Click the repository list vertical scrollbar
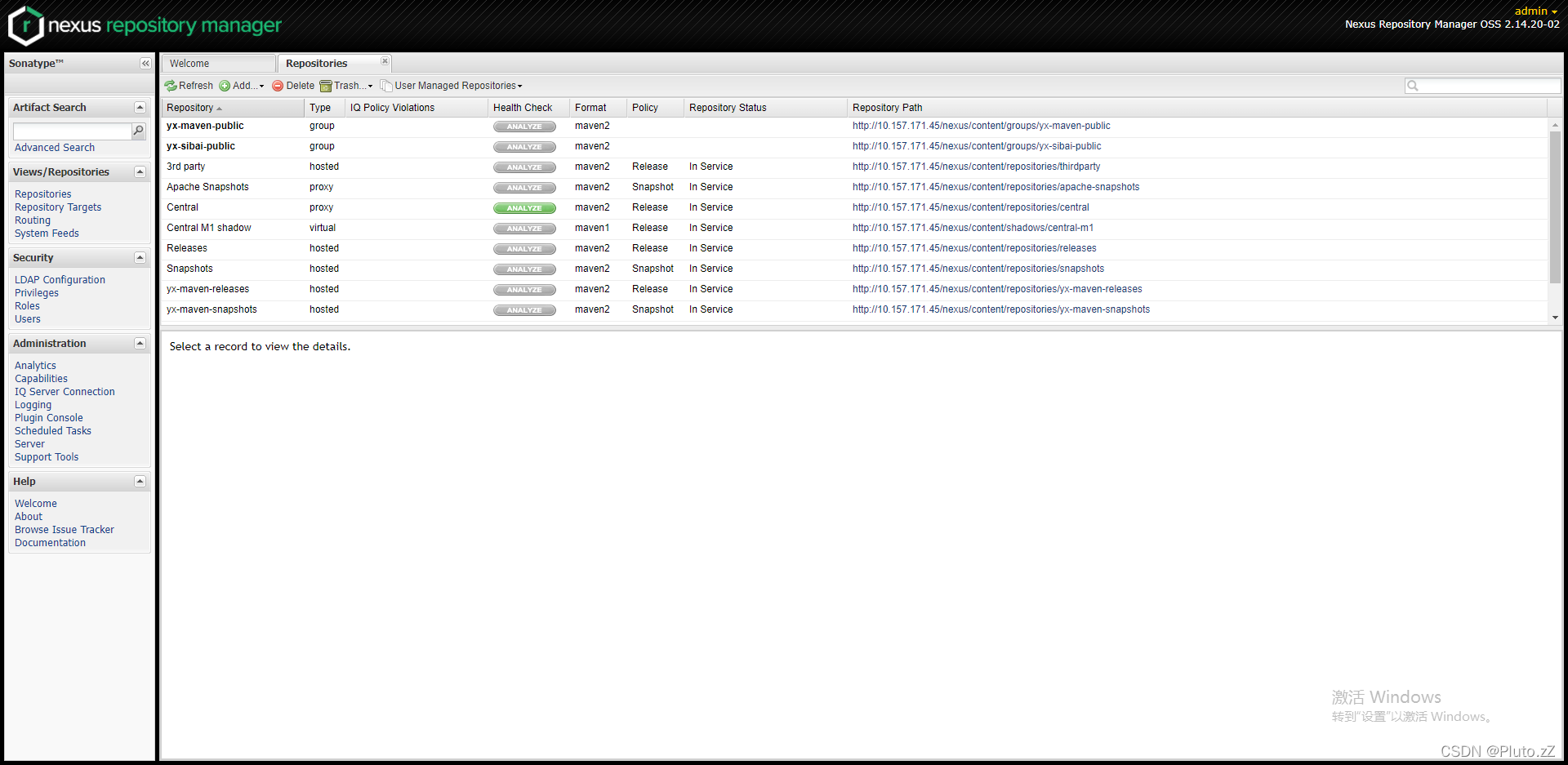This screenshot has width=1568, height=765. [1555, 208]
